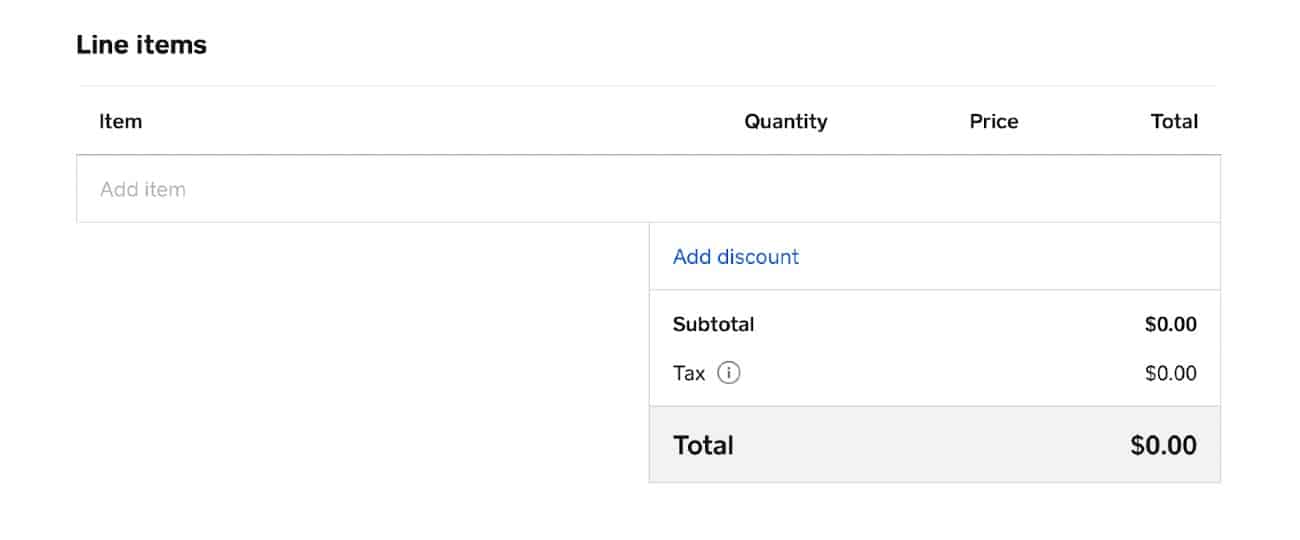
Task: Click the Line items heading
Action: tap(141, 45)
